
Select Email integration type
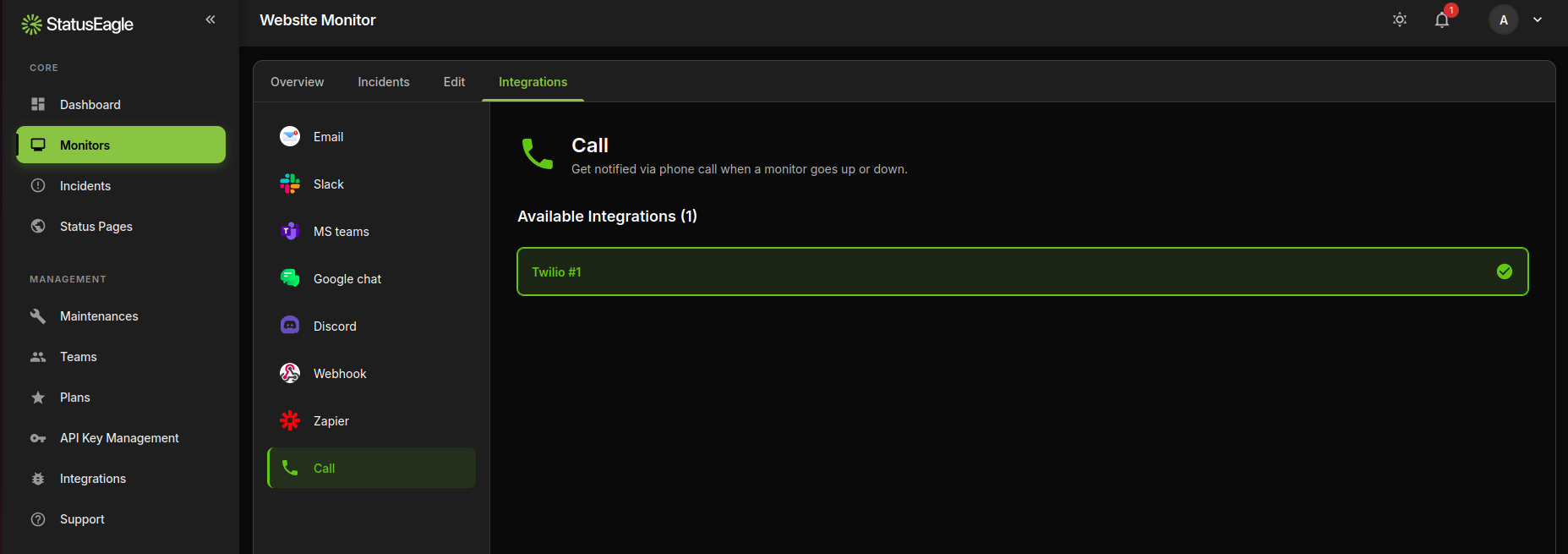pyautogui.click(x=371, y=136)
